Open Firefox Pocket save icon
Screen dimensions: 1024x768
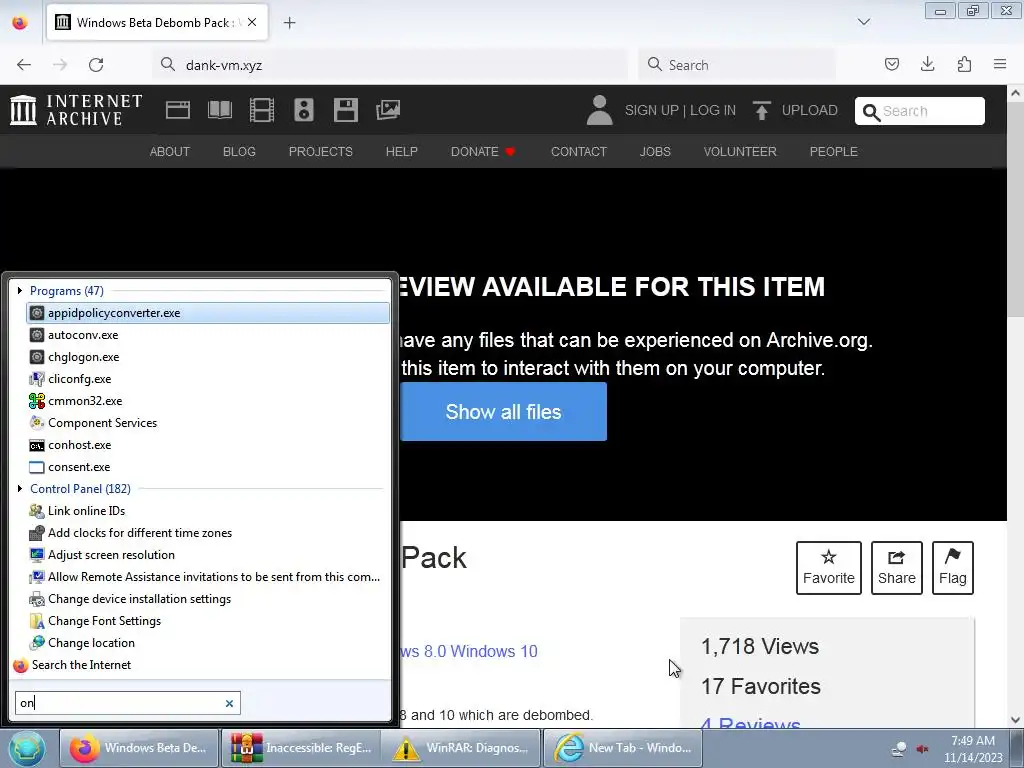[x=891, y=64]
